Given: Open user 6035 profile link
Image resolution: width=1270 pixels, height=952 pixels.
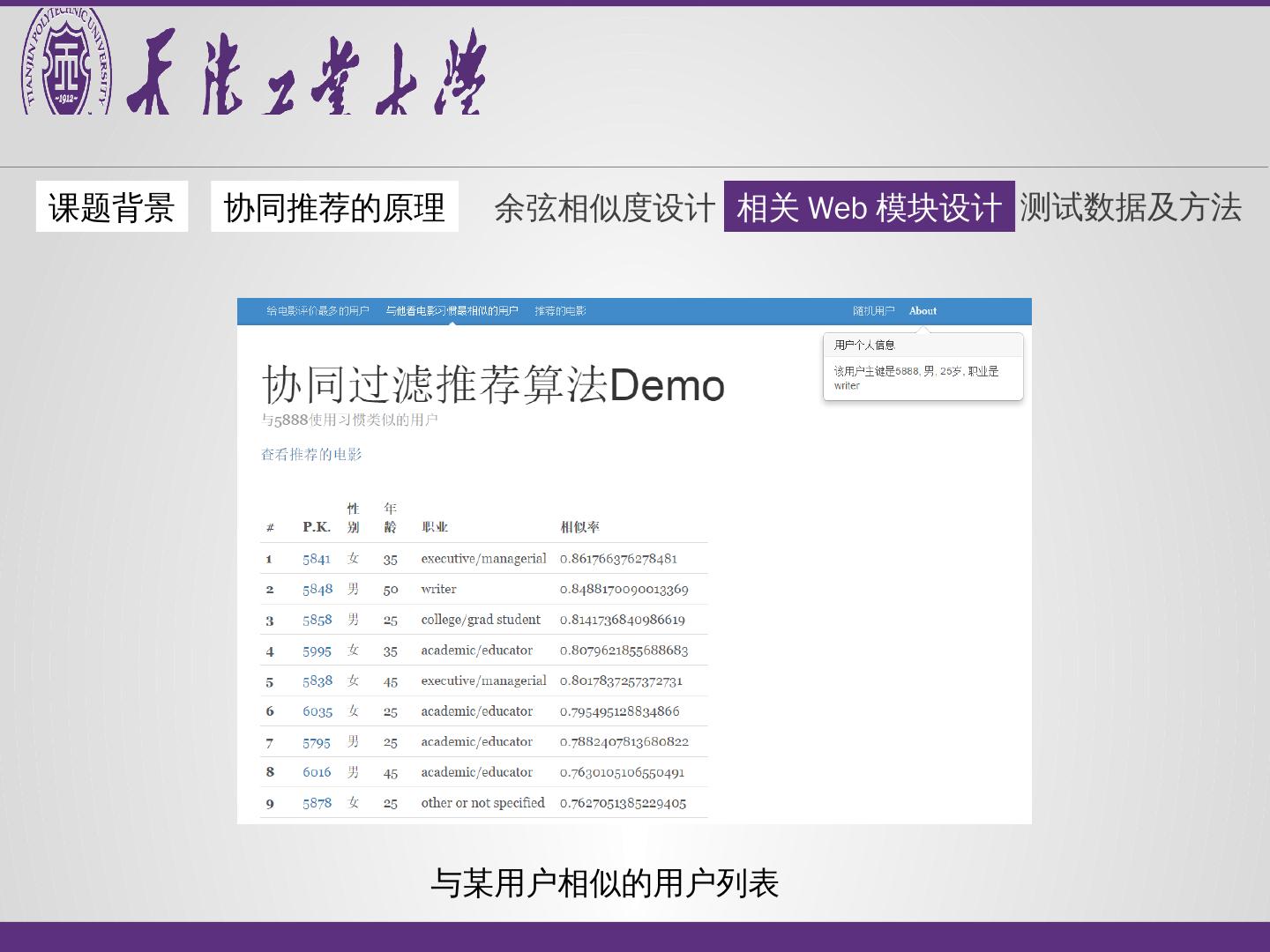Looking at the screenshot, I should (317, 711).
